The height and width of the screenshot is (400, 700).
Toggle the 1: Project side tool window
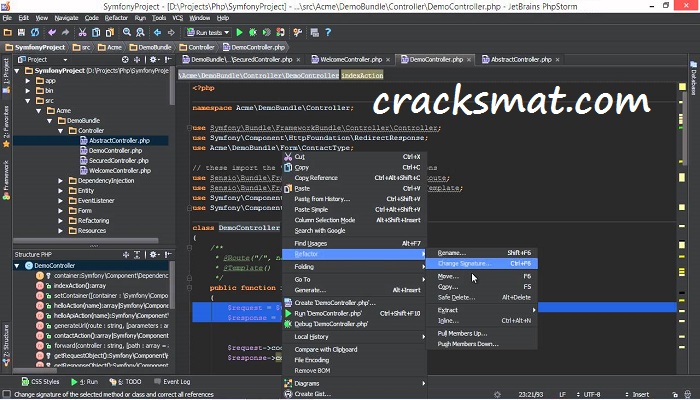coord(6,75)
